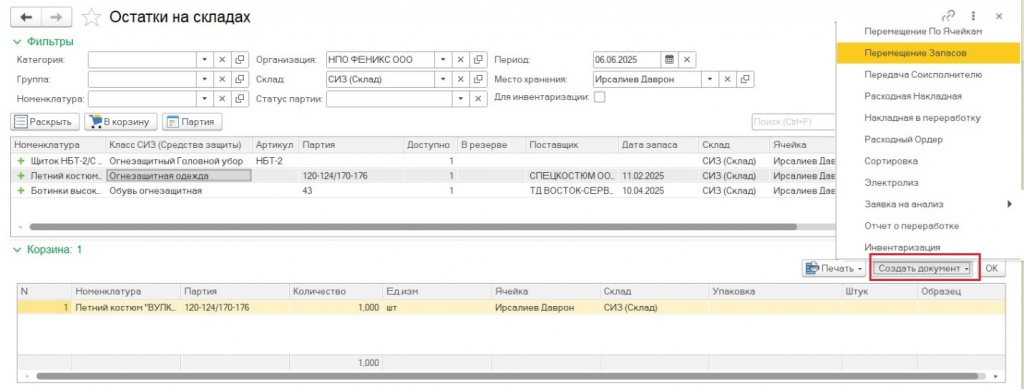Open selection form for Номенклатура filter
This screenshot has height=391, width=1024.
pyautogui.click(x=240, y=99)
